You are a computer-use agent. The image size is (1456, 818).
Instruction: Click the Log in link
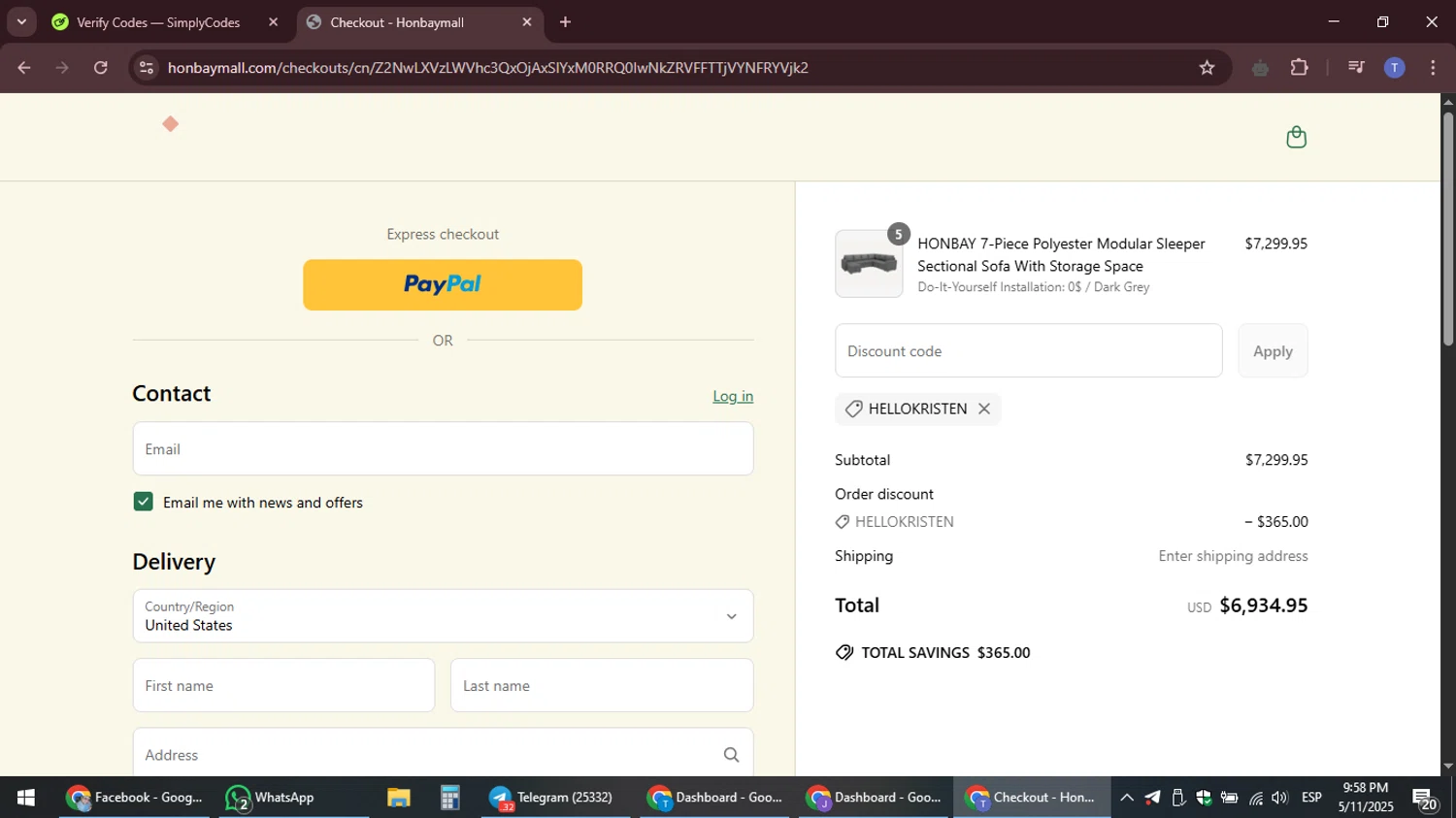733,396
